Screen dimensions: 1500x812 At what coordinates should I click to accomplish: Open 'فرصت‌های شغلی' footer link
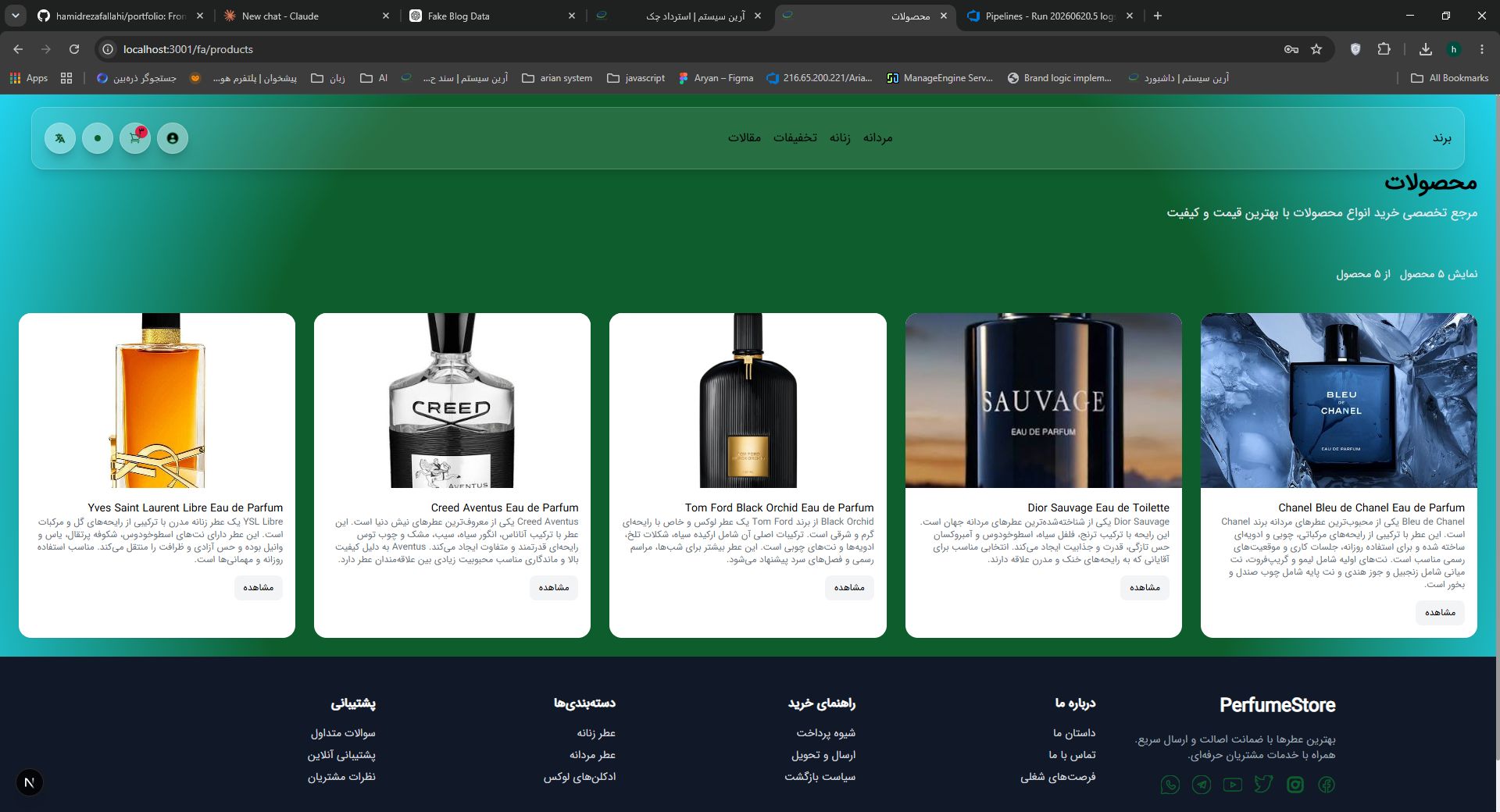pyautogui.click(x=1058, y=777)
